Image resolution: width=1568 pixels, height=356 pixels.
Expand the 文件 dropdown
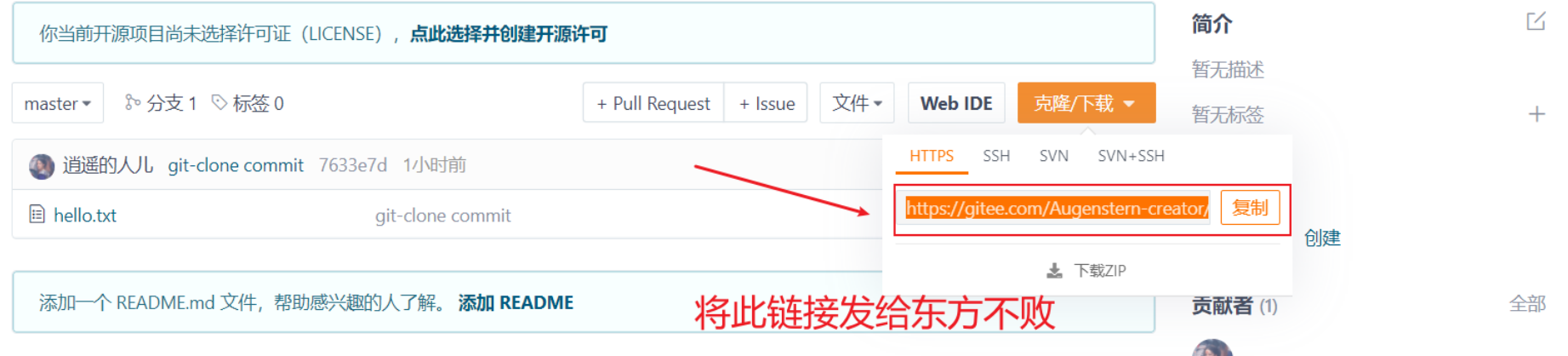point(857,103)
